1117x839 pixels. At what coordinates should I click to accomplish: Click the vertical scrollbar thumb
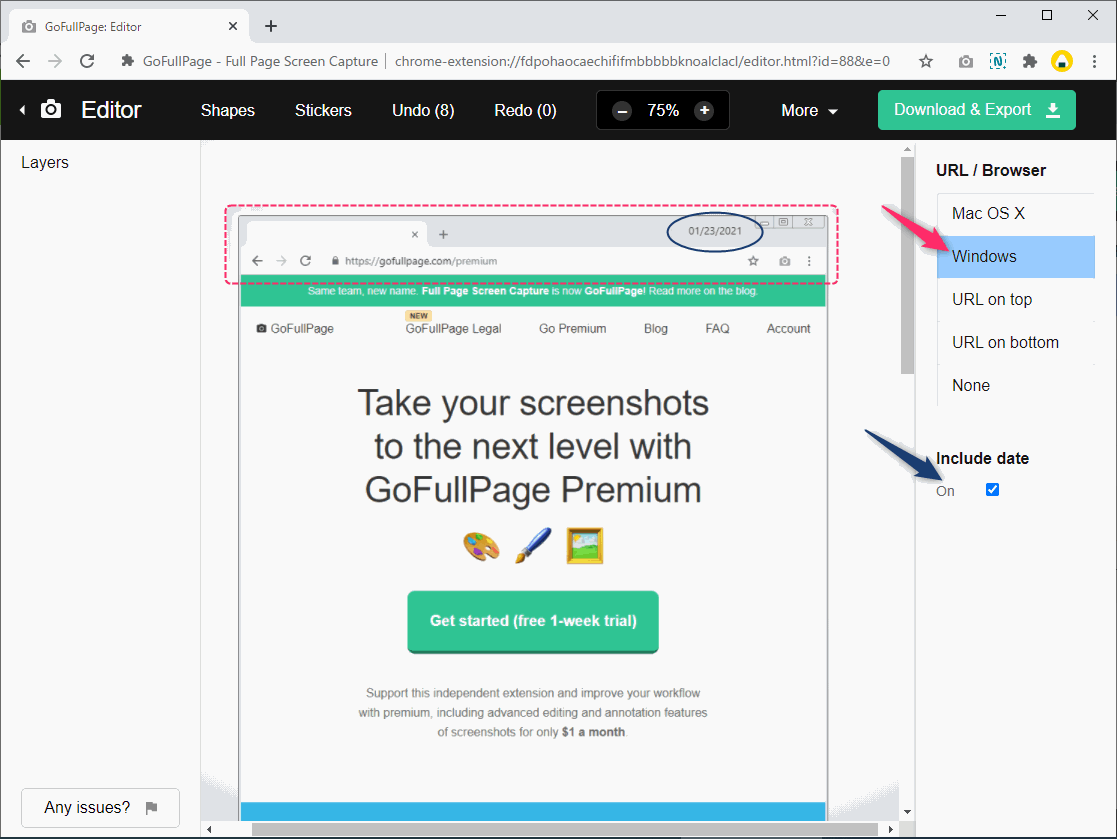907,265
